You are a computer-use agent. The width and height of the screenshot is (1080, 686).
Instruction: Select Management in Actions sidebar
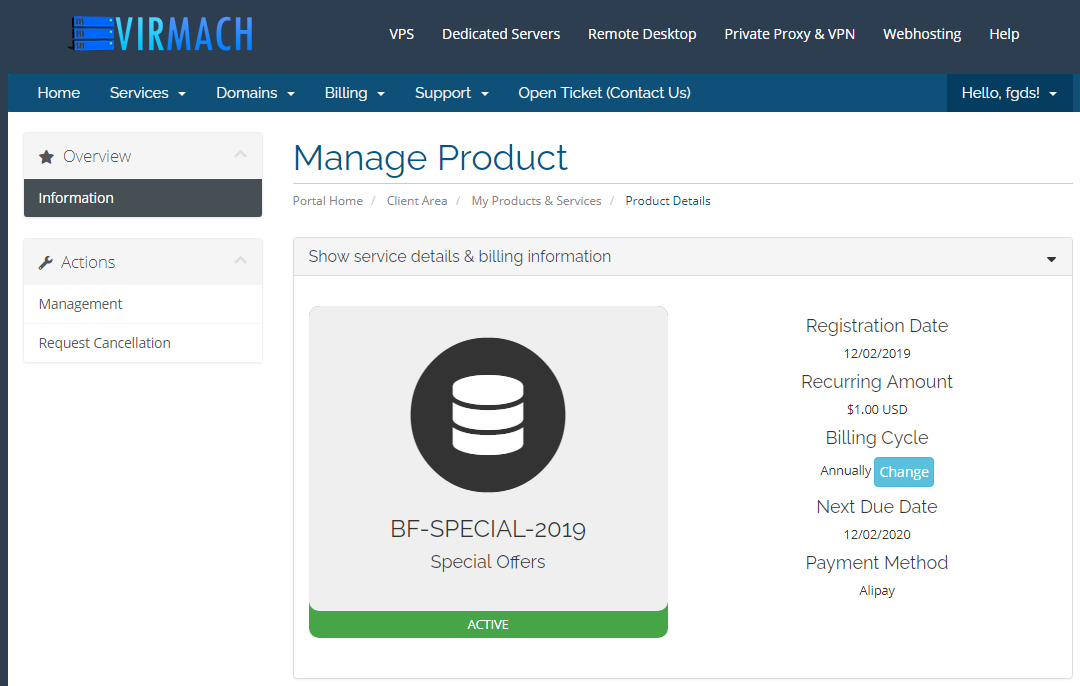pos(81,304)
